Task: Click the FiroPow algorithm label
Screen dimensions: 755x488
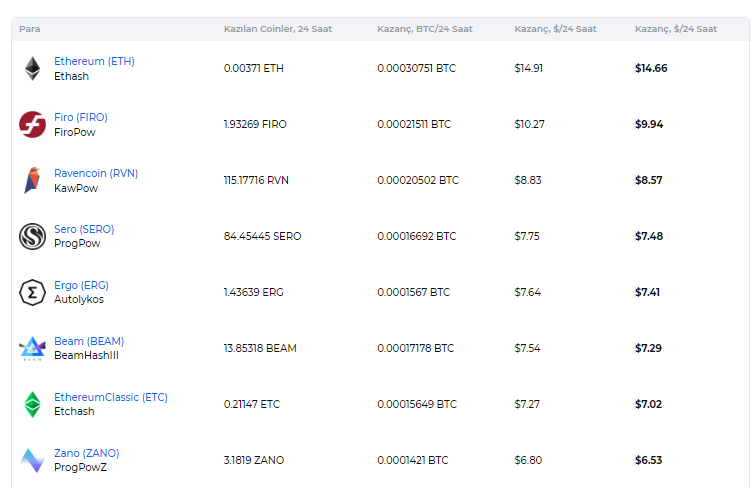Action: click(75, 132)
